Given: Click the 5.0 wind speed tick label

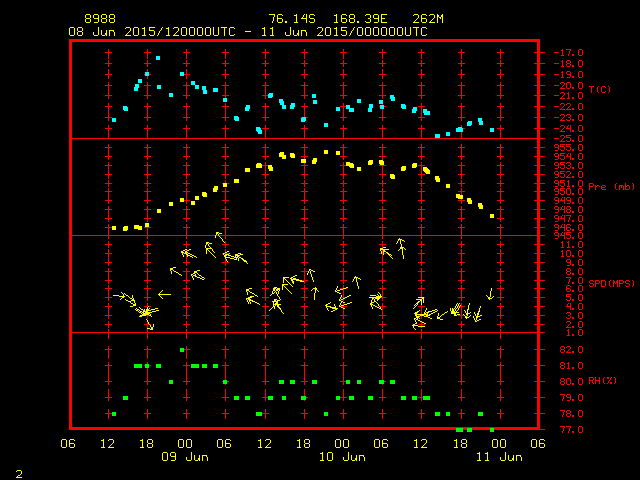Looking at the screenshot, I should click(x=574, y=298).
